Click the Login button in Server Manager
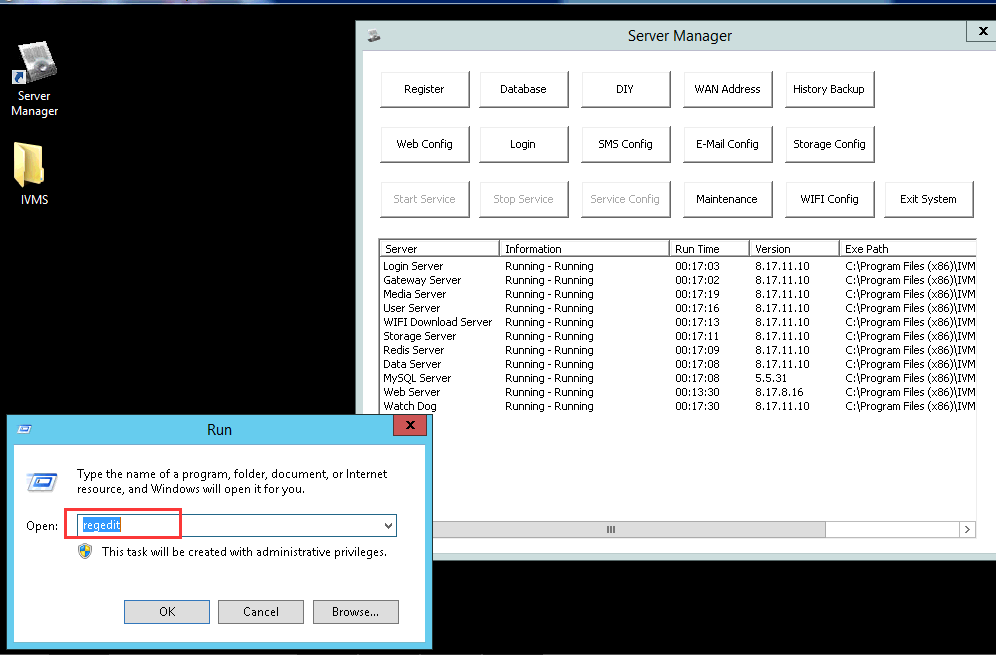Image resolution: width=996 pixels, height=655 pixels. click(x=523, y=144)
